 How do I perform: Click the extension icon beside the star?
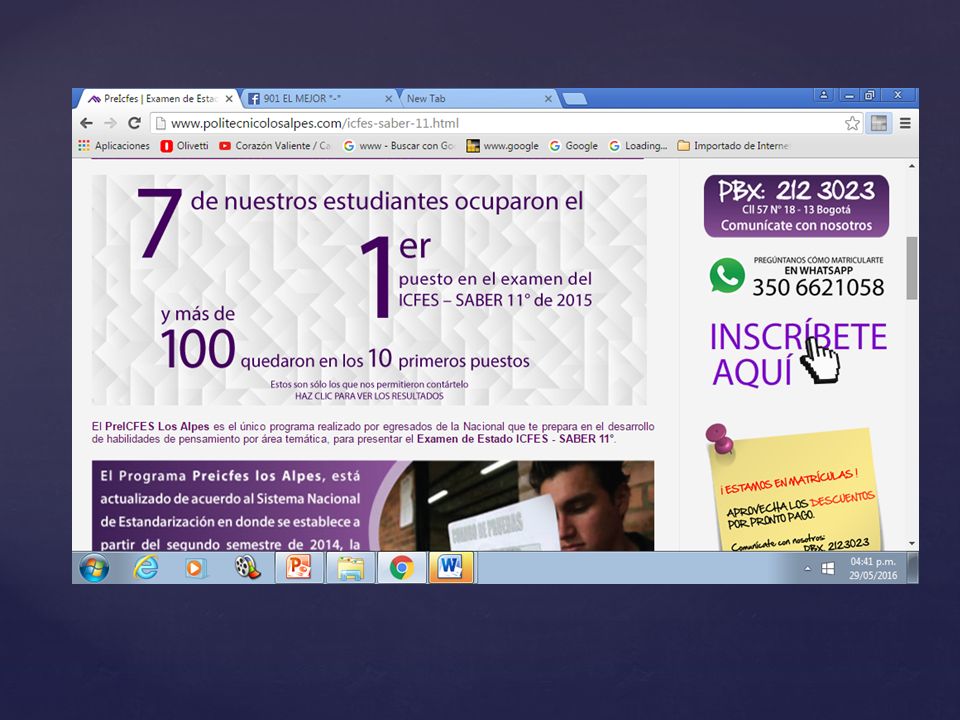coord(879,123)
